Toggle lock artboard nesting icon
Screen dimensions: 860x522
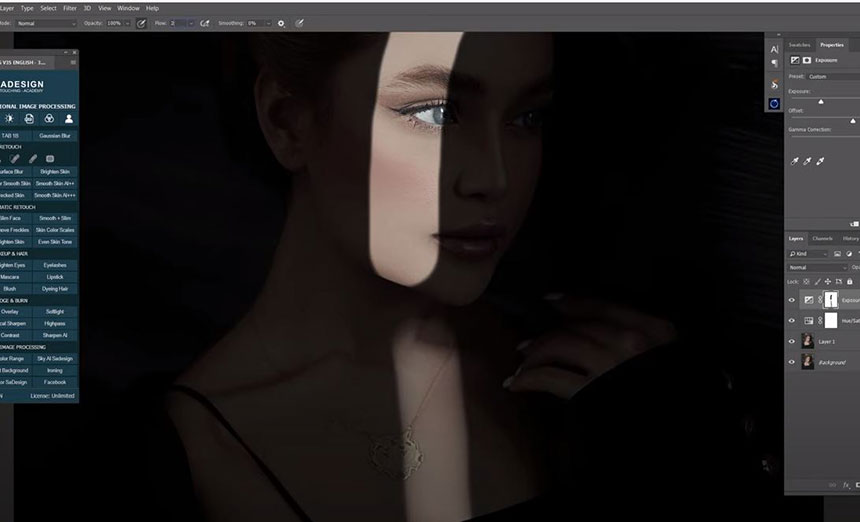tap(839, 281)
